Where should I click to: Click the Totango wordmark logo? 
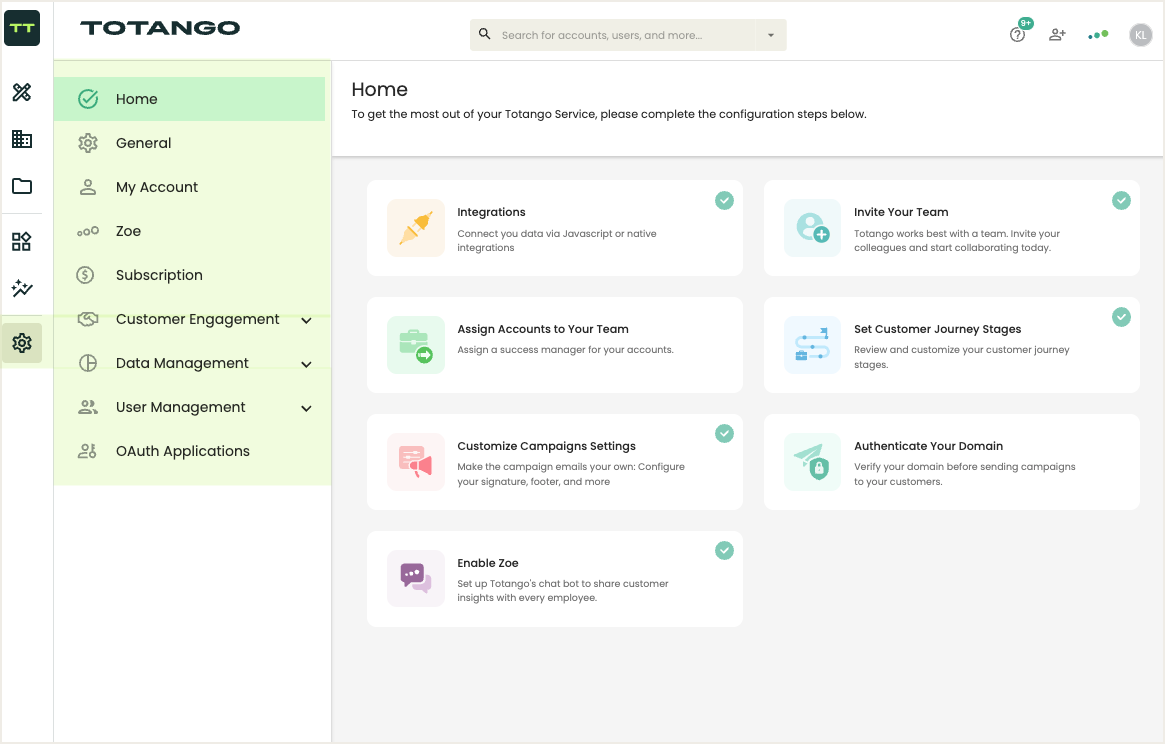pos(160,28)
